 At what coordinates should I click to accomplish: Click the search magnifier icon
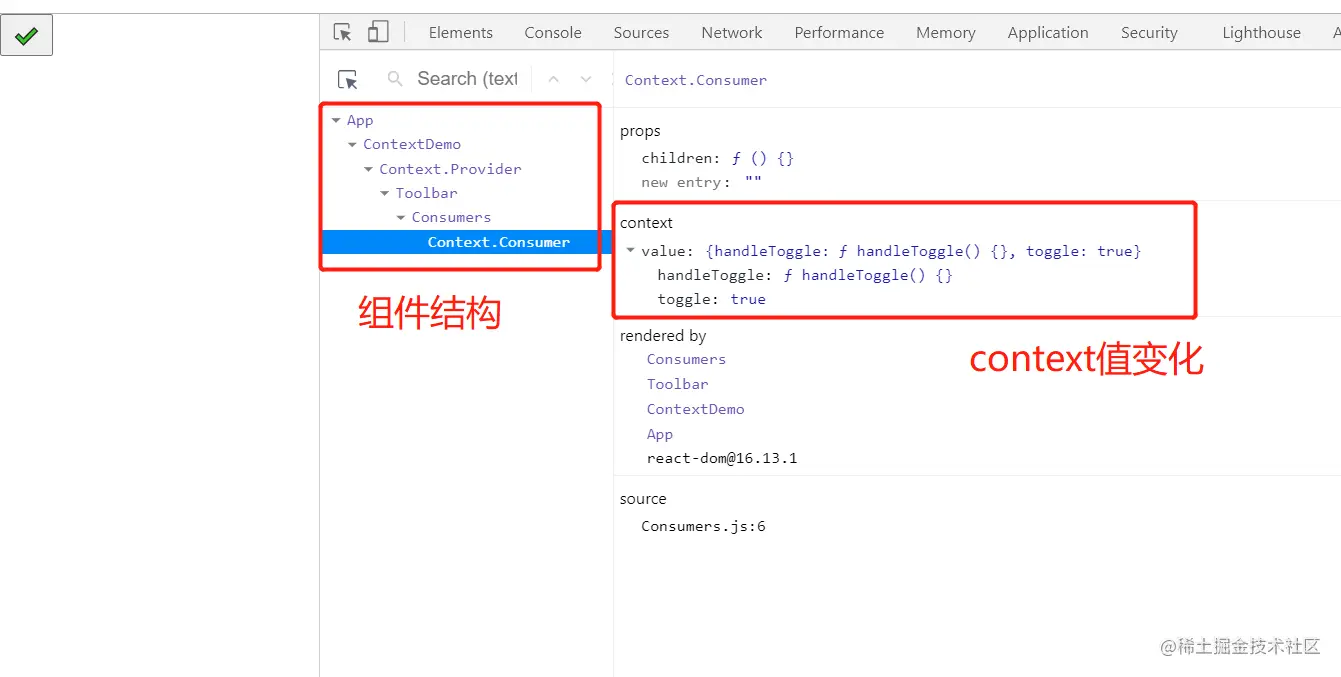[395, 79]
